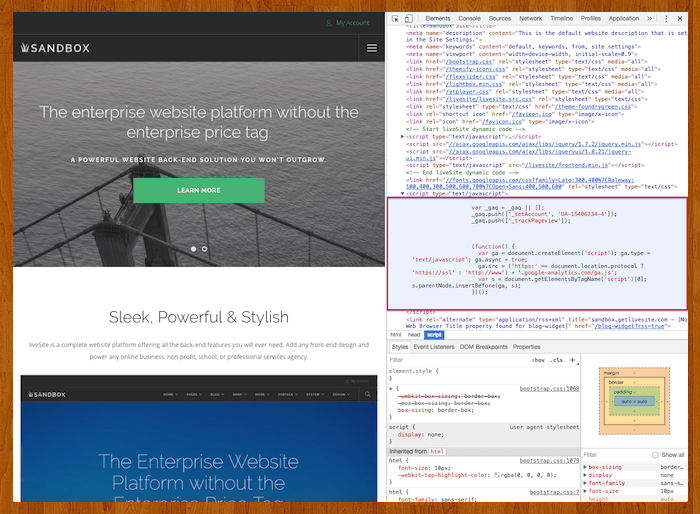Screen dimensions: 700x514
Task: Select the second slider dot on hero
Action: pyautogui.click(x=204, y=249)
